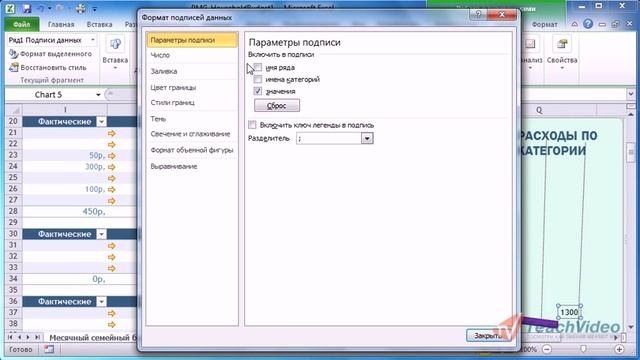Open Excel help with the question mark icon
The image size is (640, 360).
(588, 24)
